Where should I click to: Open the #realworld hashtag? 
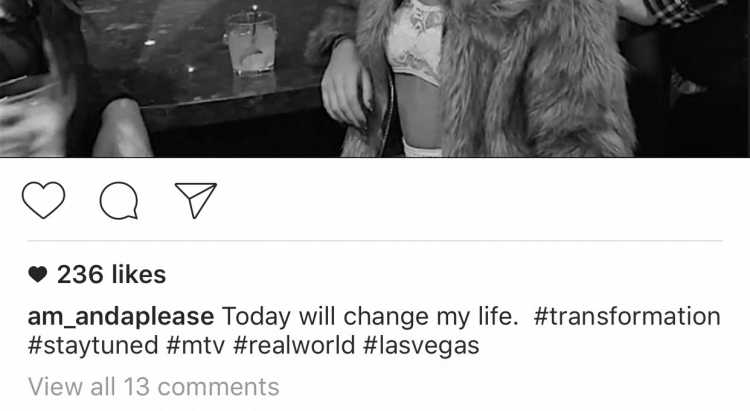click(294, 345)
